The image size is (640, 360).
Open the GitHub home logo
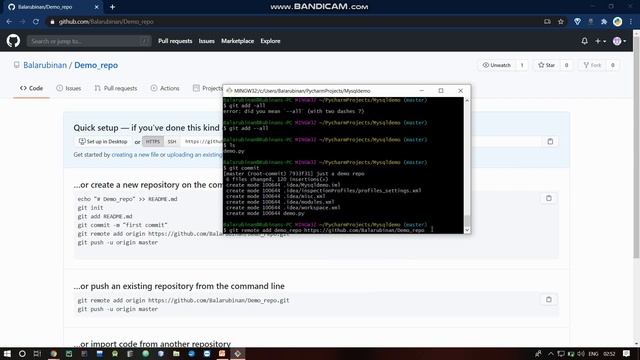[13, 41]
